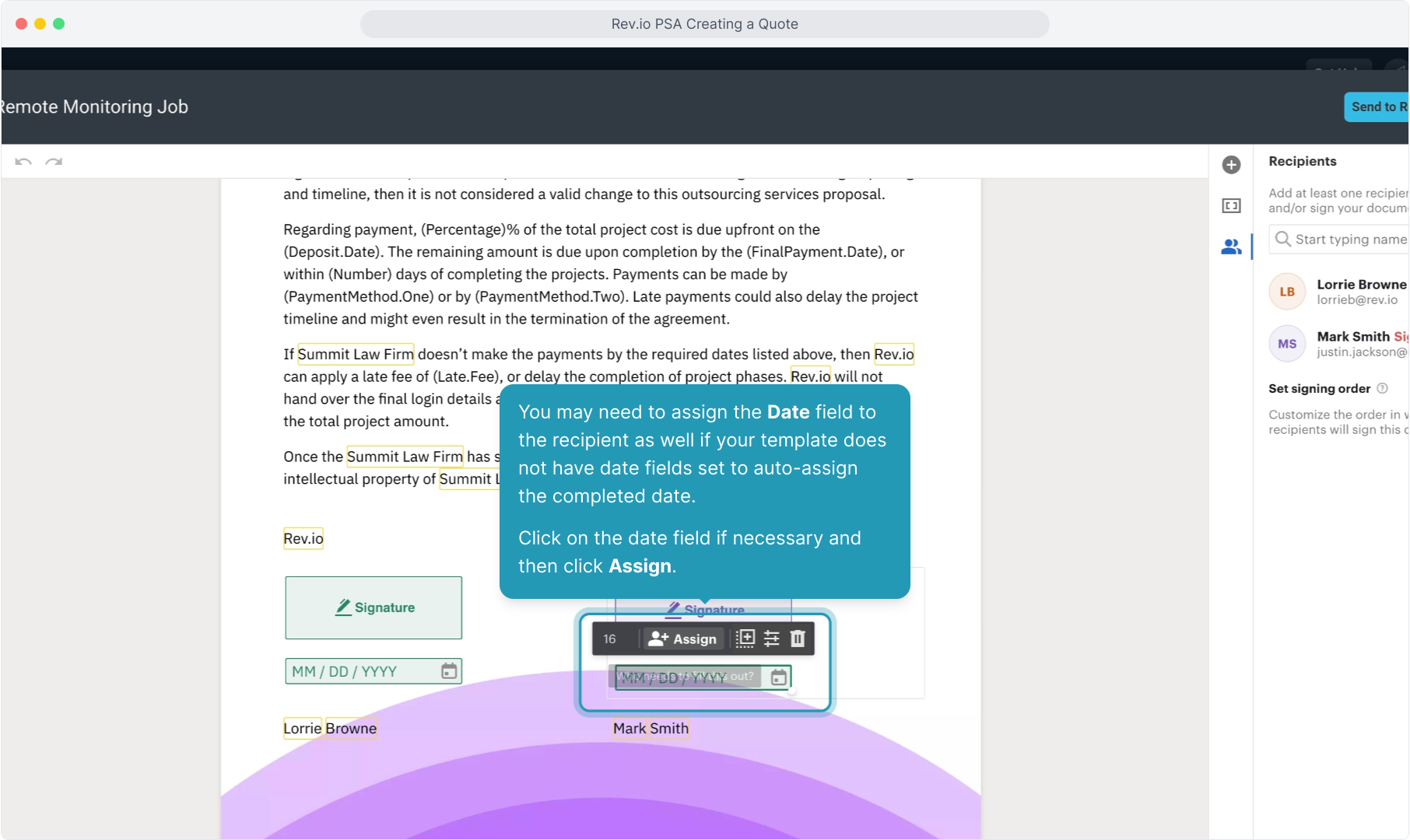Click the Send to Recipients button
The image size is (1410, 840).
tap(1377, 107)
